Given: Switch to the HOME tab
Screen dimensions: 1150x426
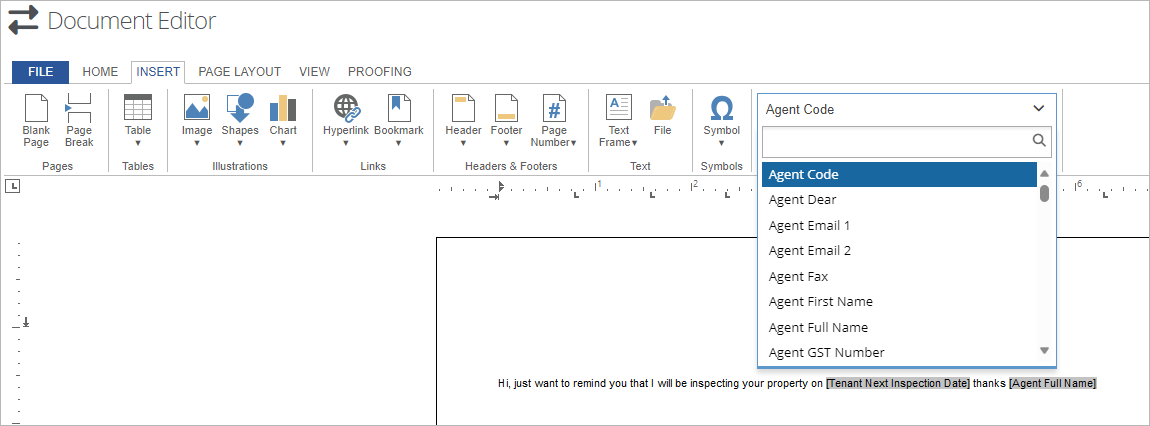Looking at the screenshot, I should (x=100, y=72).
